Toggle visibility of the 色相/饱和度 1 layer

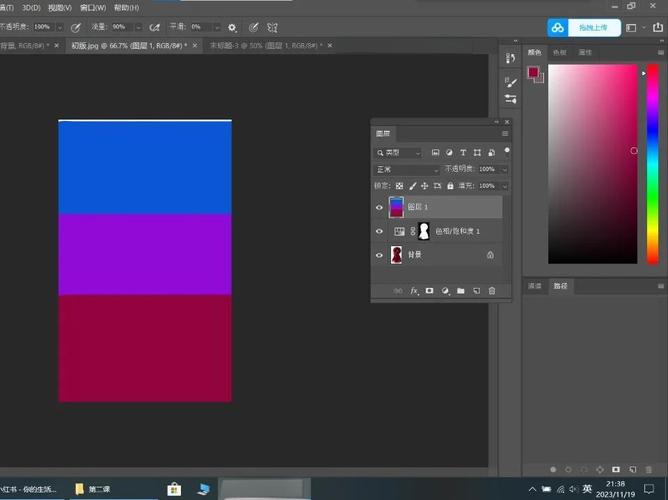[379, 231]
